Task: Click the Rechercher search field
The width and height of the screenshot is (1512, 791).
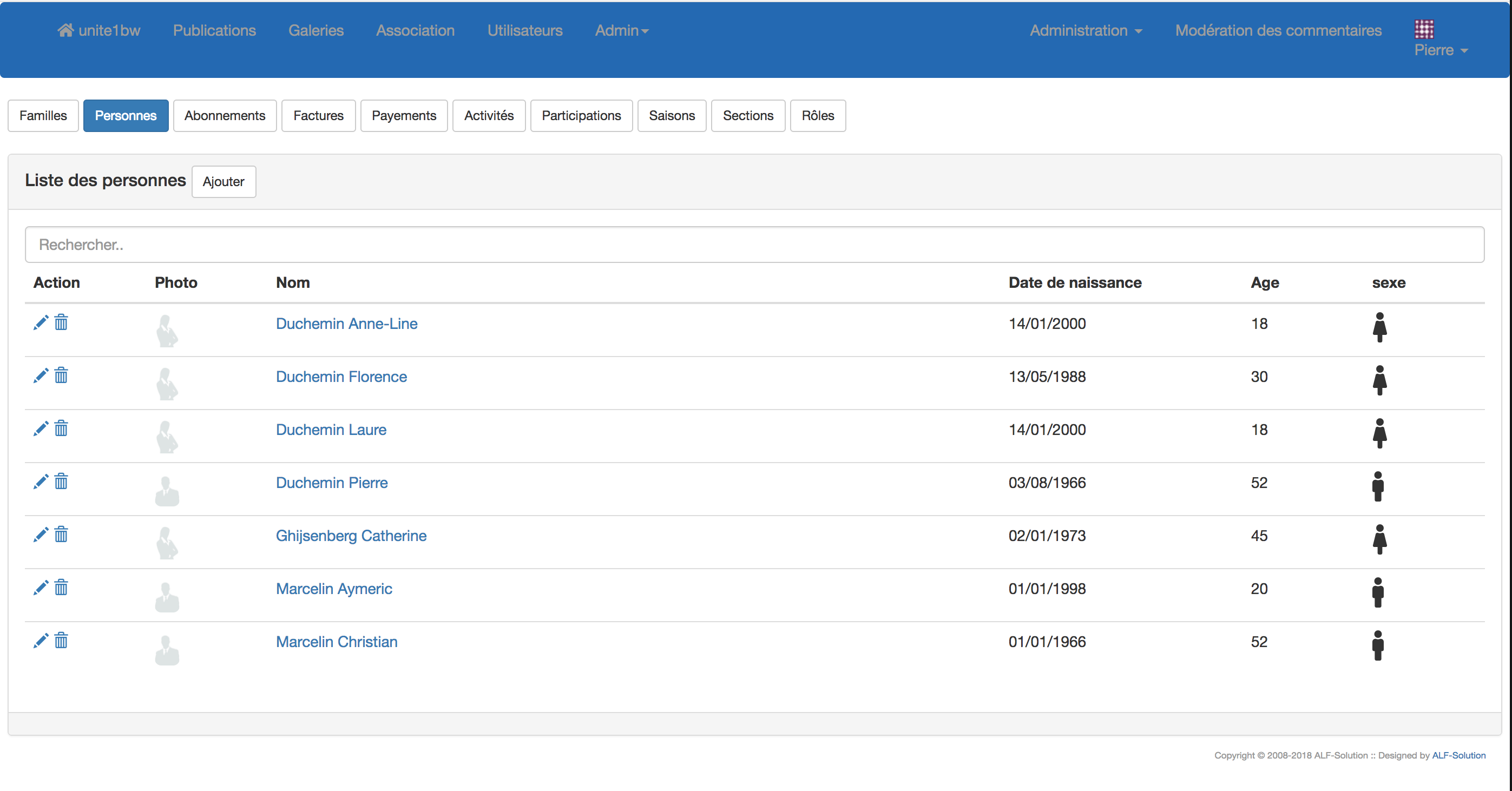Action: pyautogui.click(x=754, y=245)
